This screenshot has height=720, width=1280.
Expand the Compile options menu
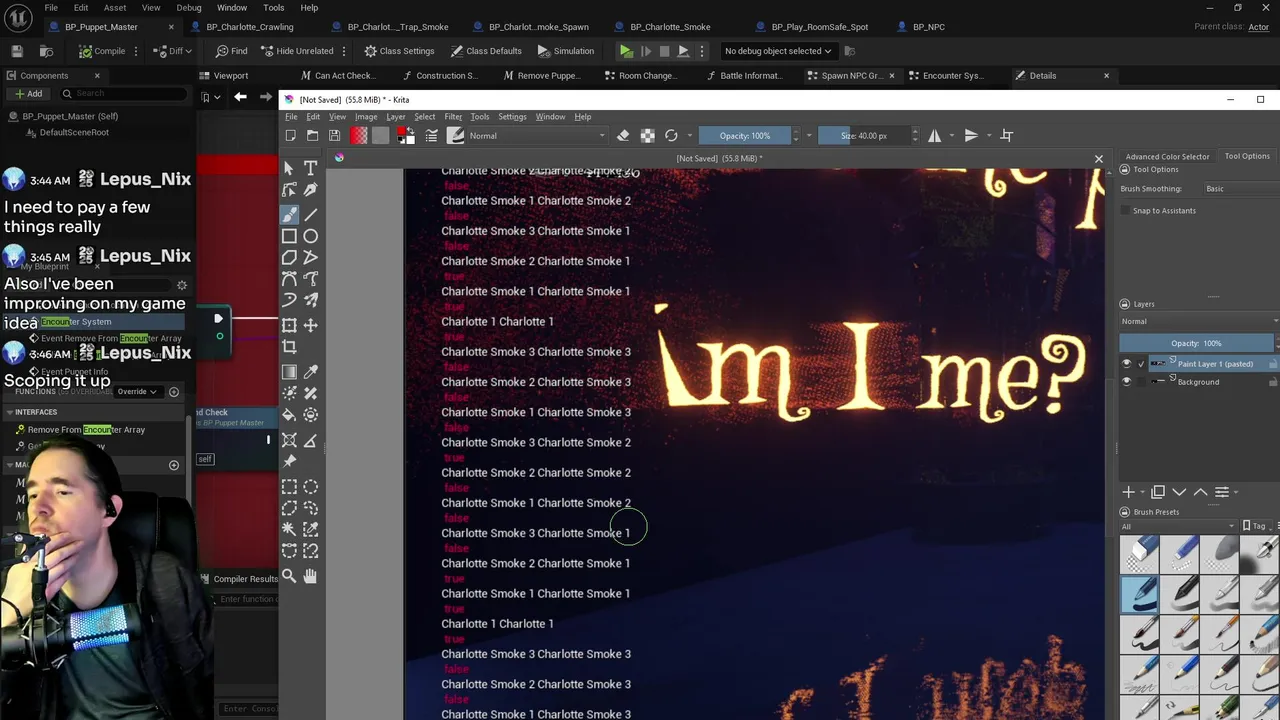pyautogui.click(x=136, y=51)
